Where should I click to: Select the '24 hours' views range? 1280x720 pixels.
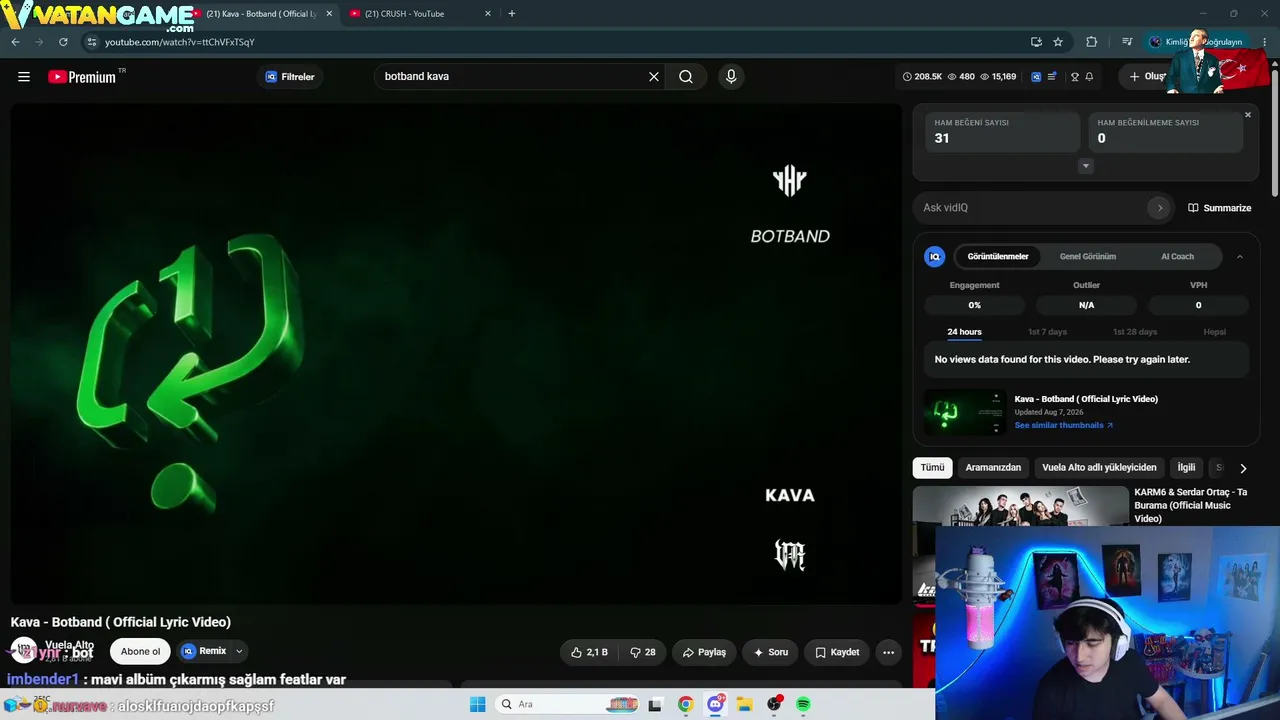point(964,332)
